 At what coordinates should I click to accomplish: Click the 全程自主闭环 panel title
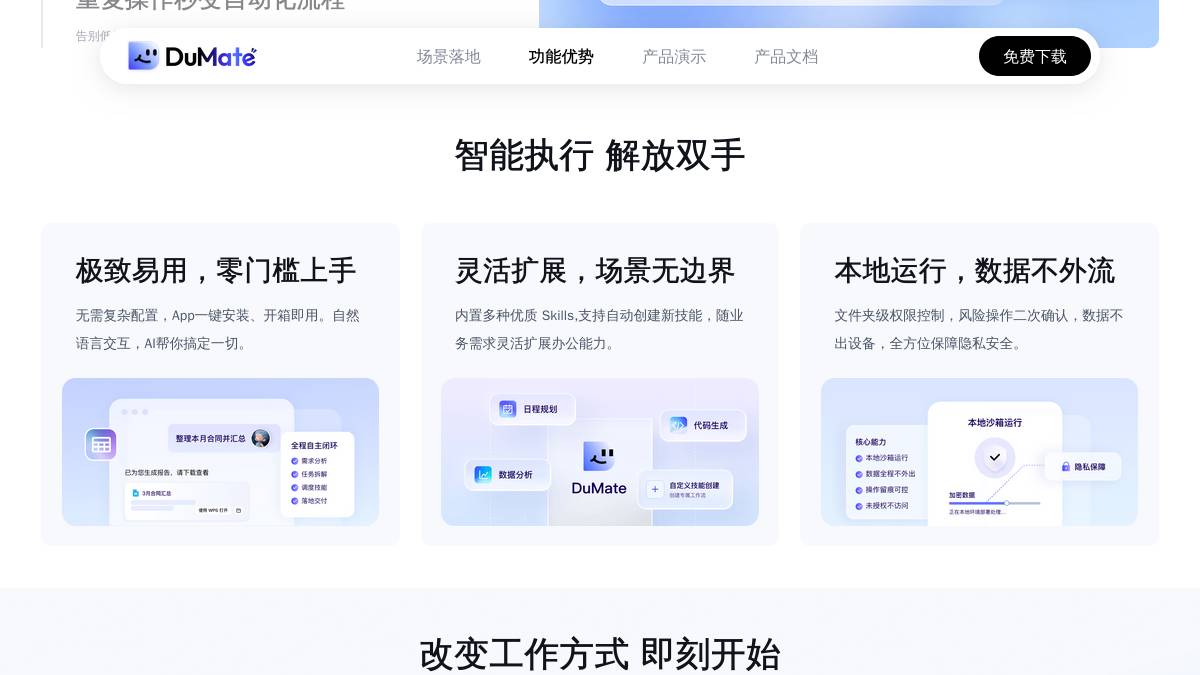(x=315, y=445)
